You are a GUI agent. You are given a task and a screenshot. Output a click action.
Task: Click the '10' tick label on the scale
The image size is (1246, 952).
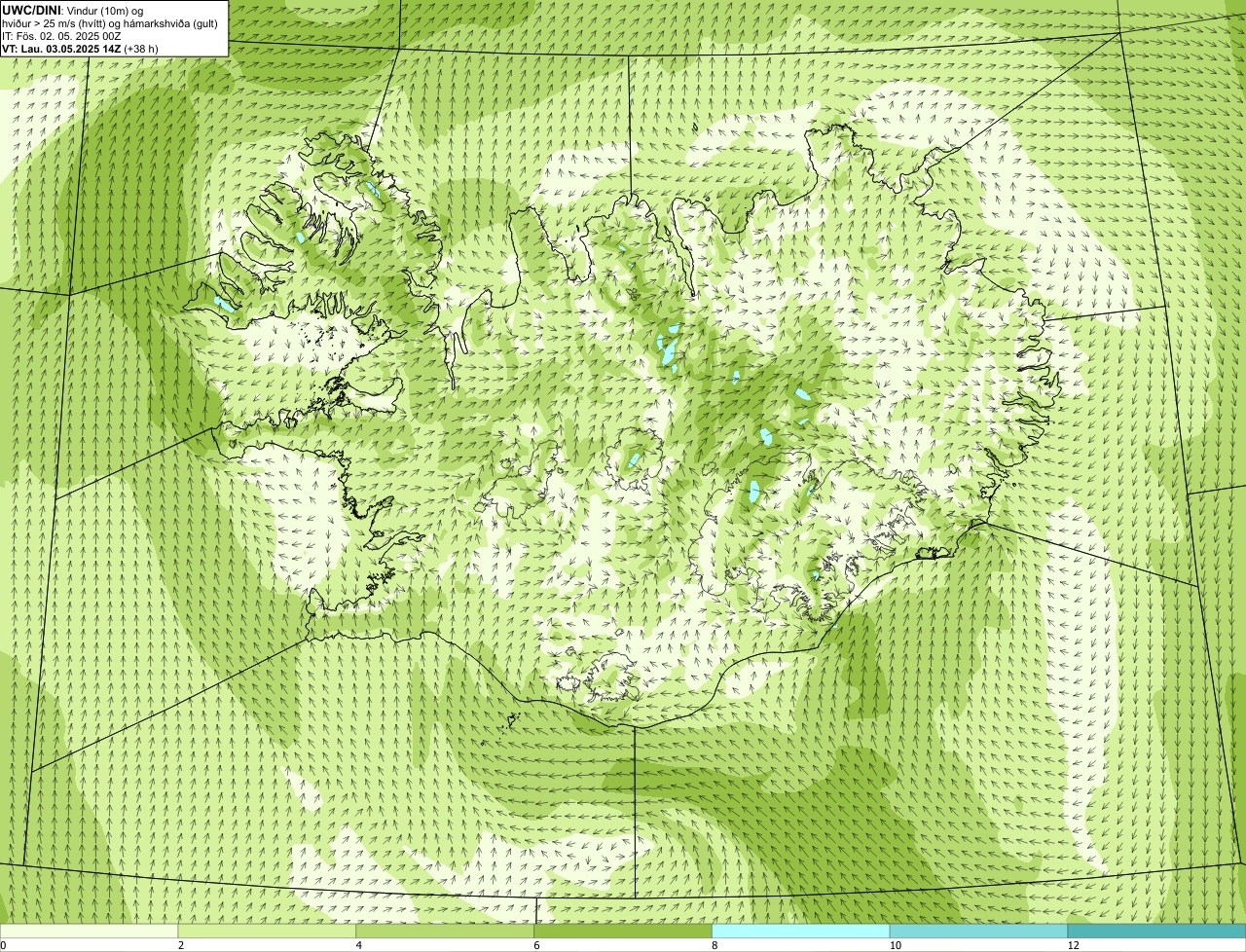pos(894,945)
